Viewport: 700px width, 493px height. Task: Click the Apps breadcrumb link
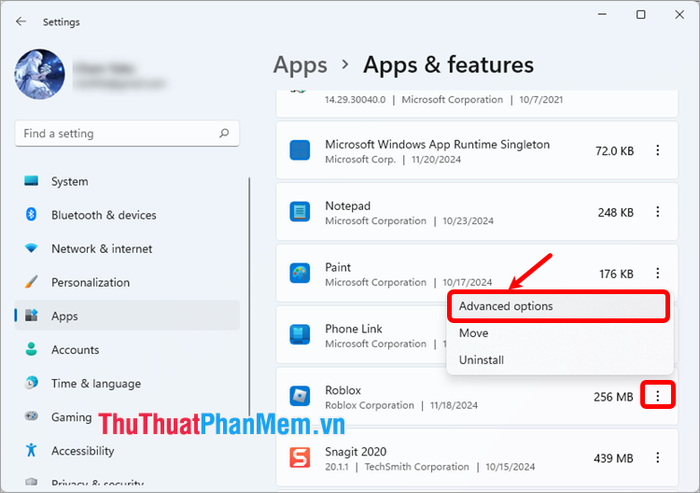click(300, 65)
